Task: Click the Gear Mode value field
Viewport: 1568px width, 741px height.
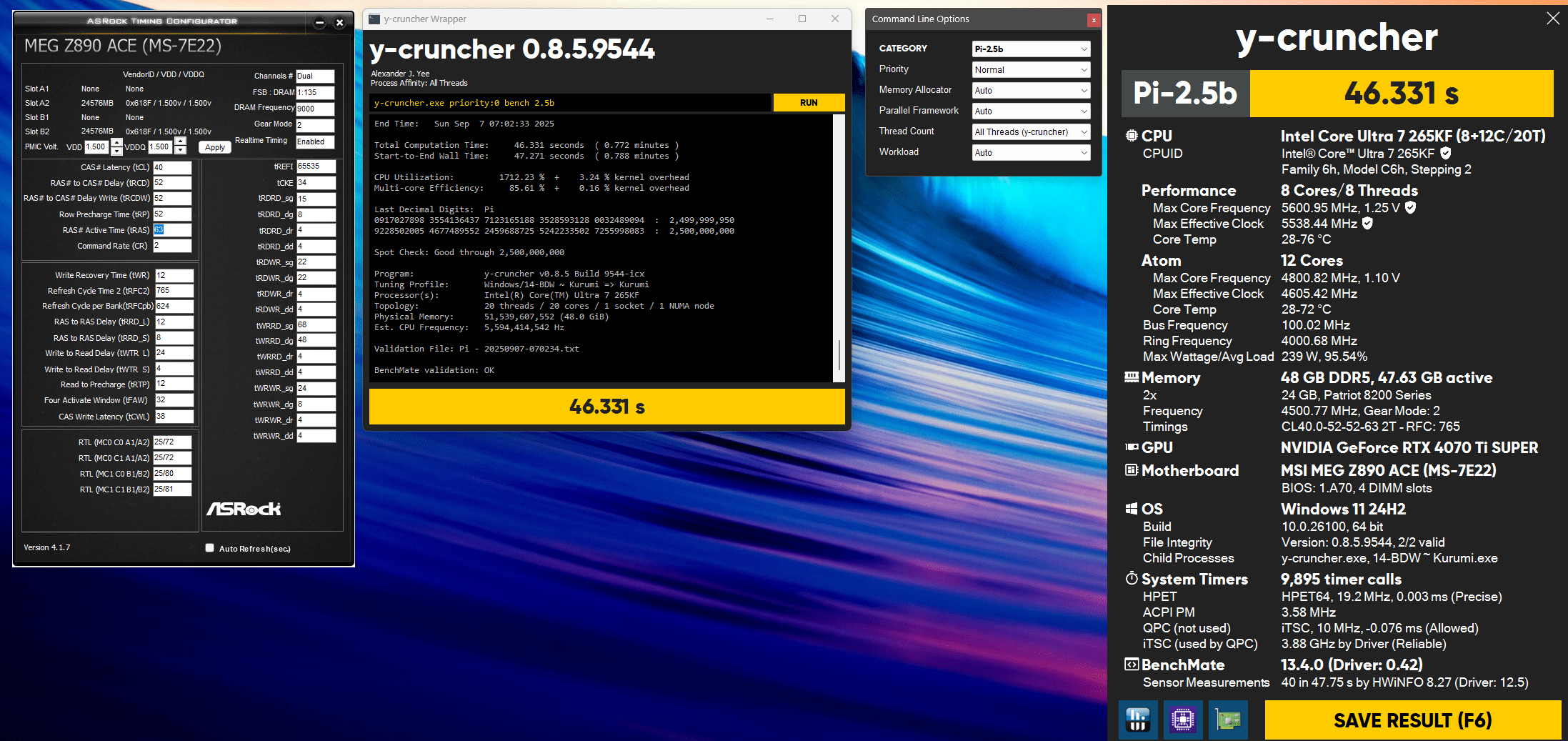Action: [x=315, y=125]
